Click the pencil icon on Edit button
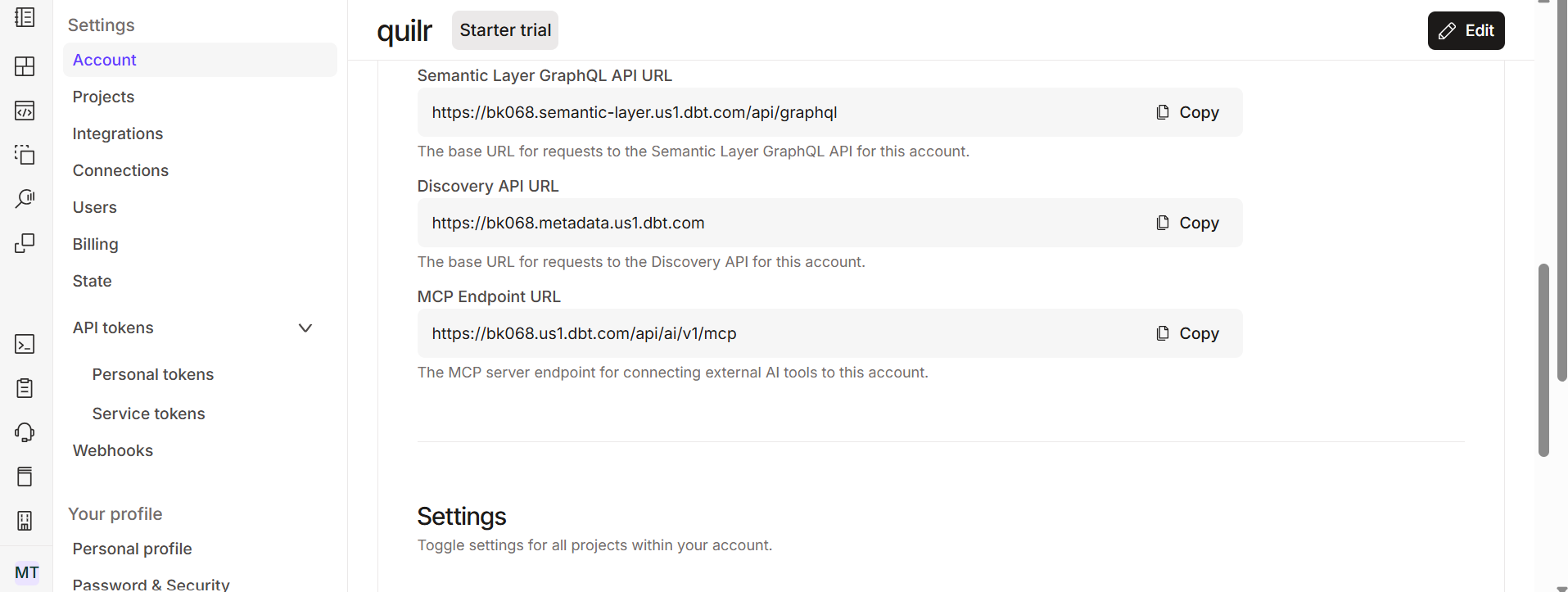Screen dimensions: 1568x592 tap(1448, 31)
